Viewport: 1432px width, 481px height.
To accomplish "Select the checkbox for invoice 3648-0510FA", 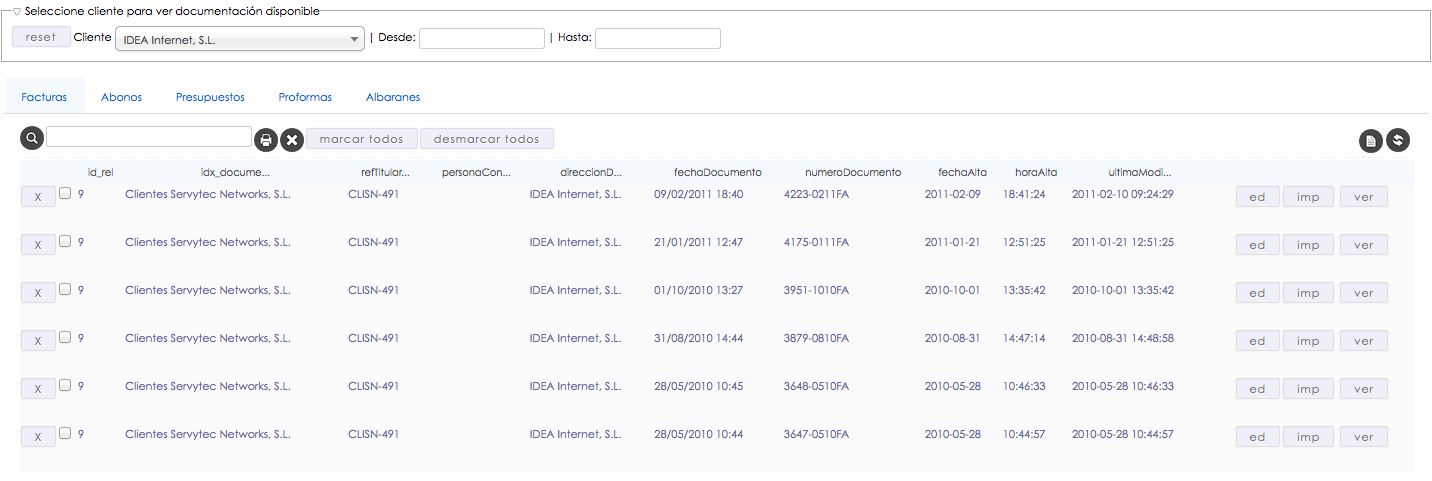I will [x=65, y=385].
